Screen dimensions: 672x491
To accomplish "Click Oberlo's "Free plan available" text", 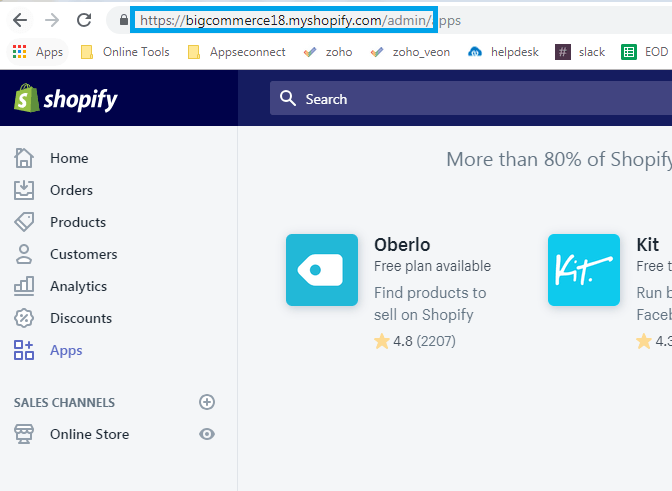I will [432, 266].
